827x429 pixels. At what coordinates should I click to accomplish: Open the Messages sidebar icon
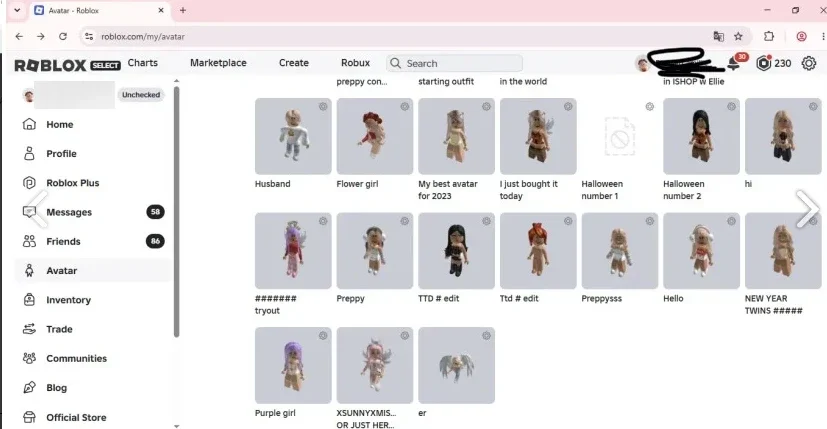click(x=30, y=212)
